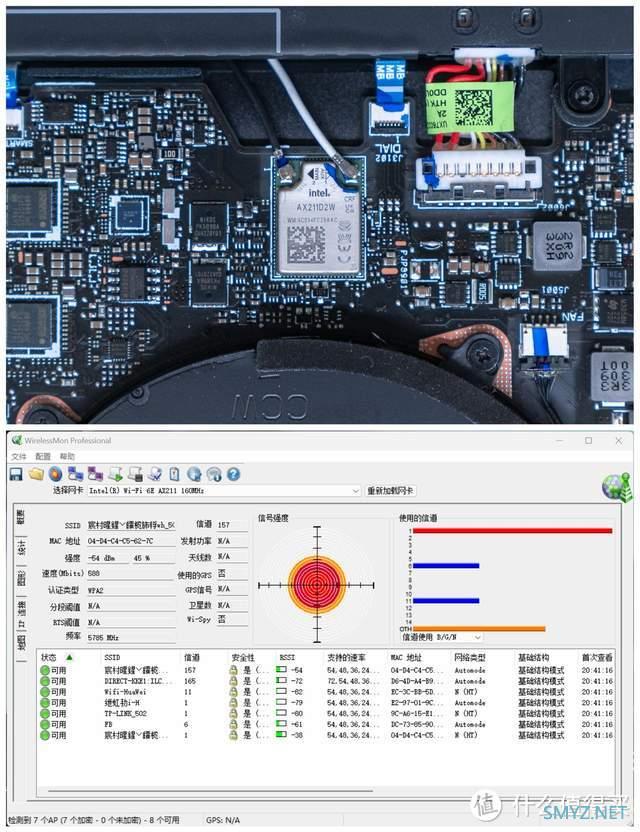
Task: Click the purple networked computers toolbar icon
Action: pyautogui.click(x=95, y=474)
